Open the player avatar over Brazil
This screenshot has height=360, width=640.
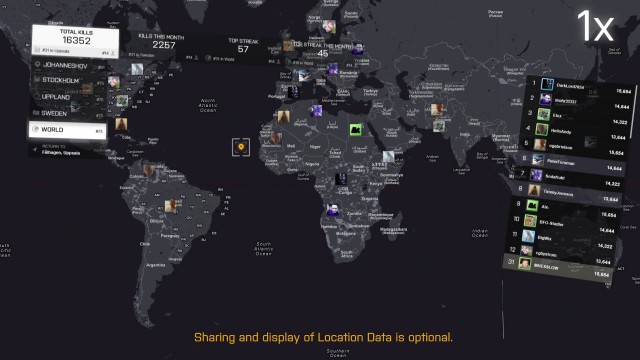(171, 206)
